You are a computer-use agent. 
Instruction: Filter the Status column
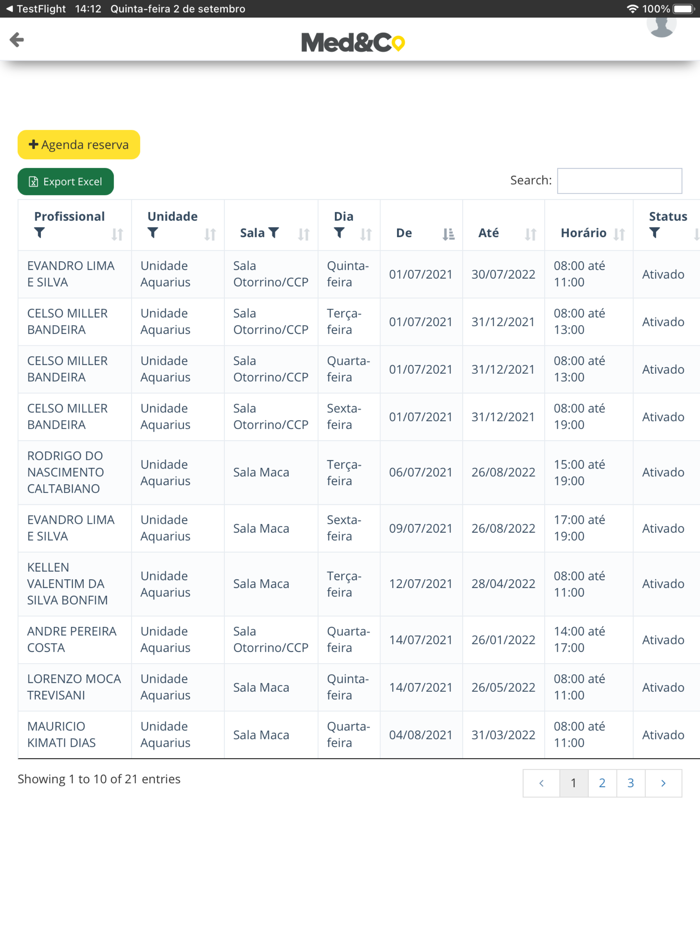[x=654, y=233]
